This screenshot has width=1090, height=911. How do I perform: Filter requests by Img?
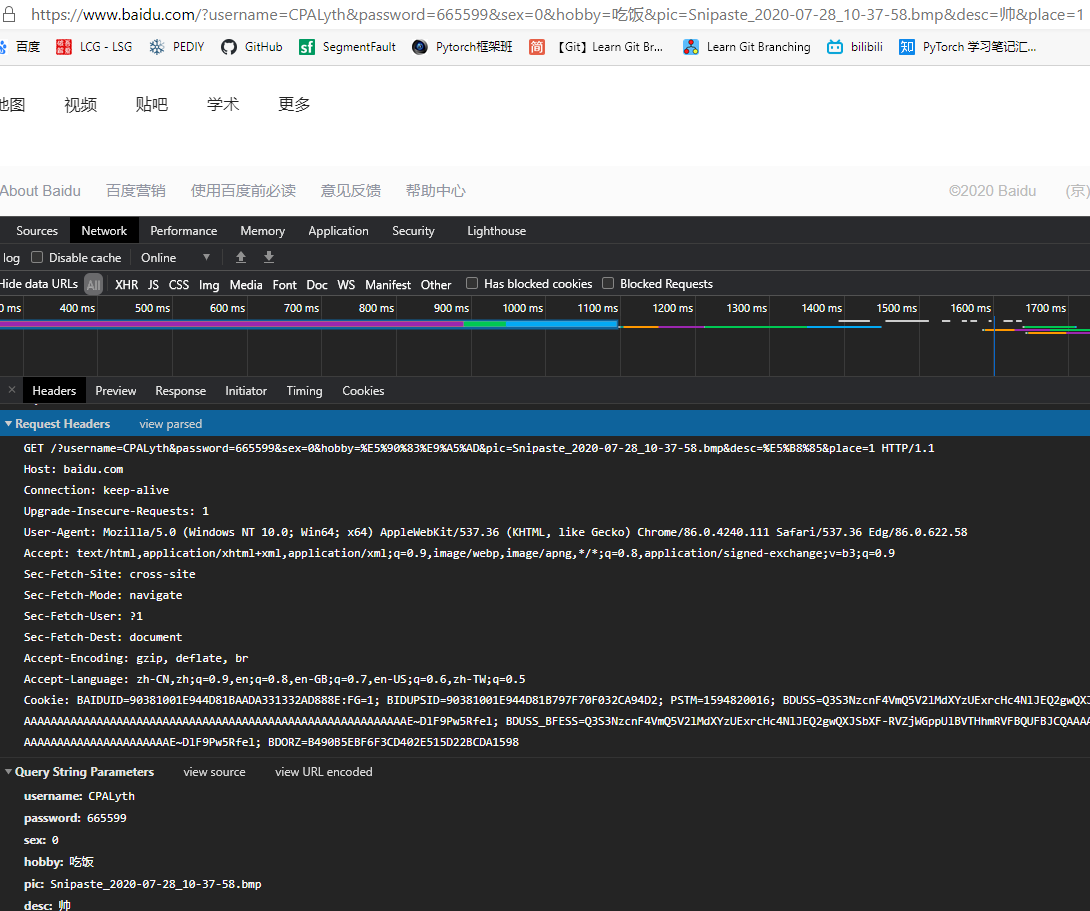(209, 284)
